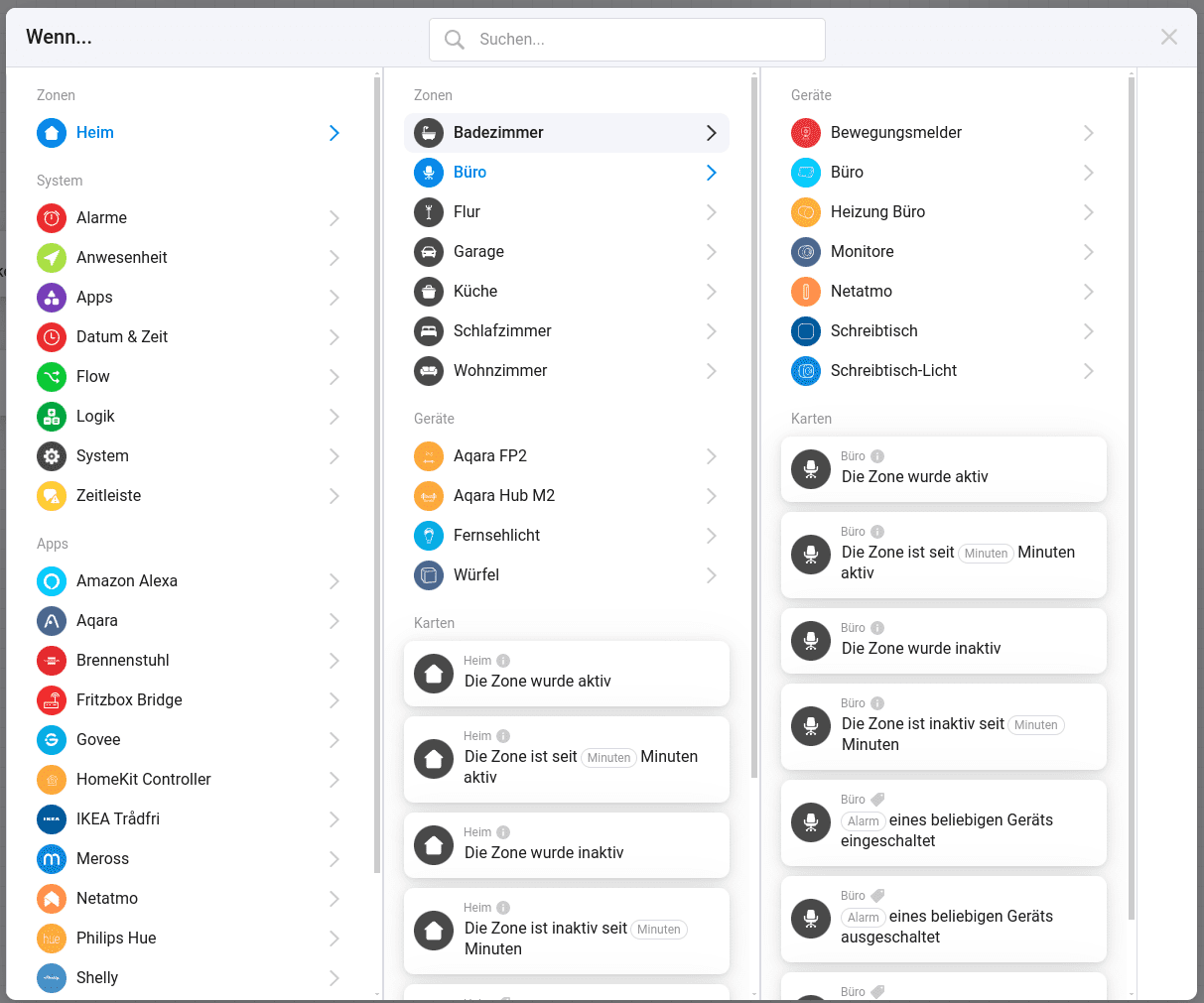Click the Philips Hue app icon
1204x1003 pixels.
click(x=52, y=939)
